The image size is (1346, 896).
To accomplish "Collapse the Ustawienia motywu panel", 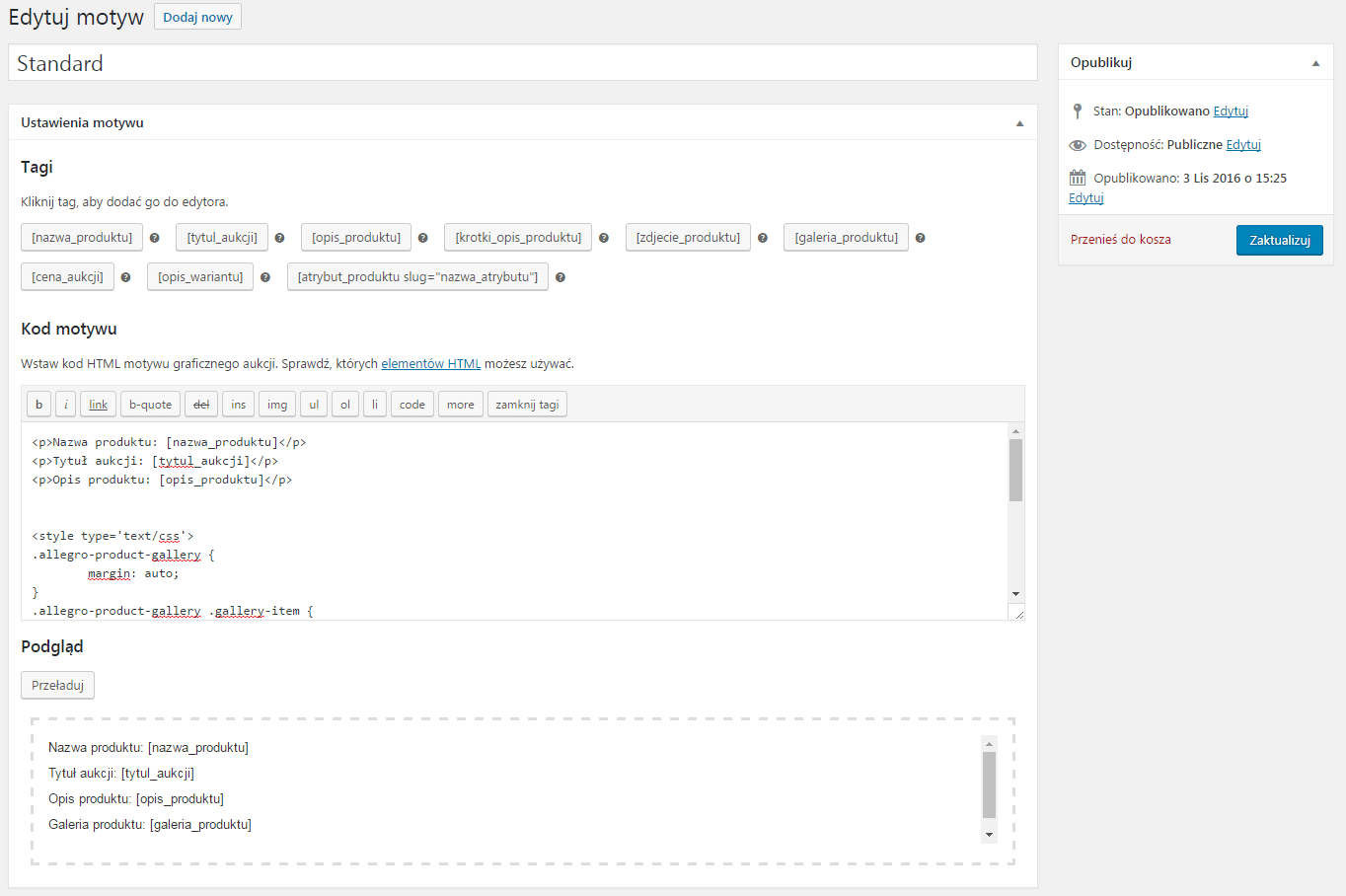I will [x=1019, y=123].
